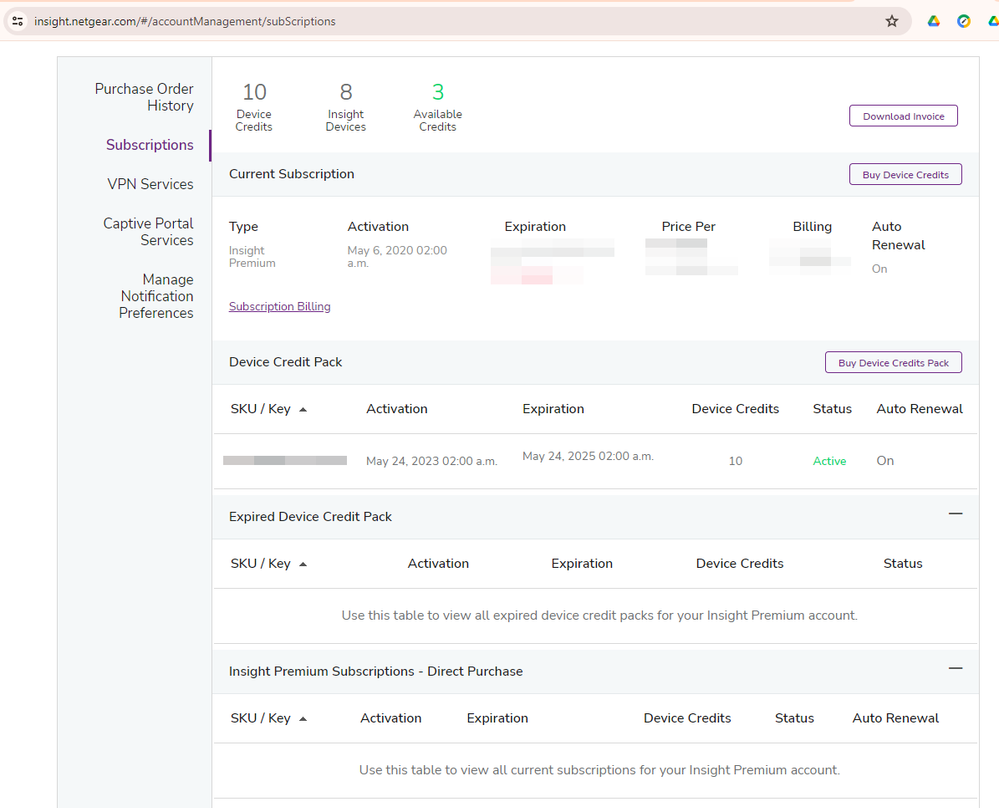Click the bookmark star icon in address bar

pos(892,21)
